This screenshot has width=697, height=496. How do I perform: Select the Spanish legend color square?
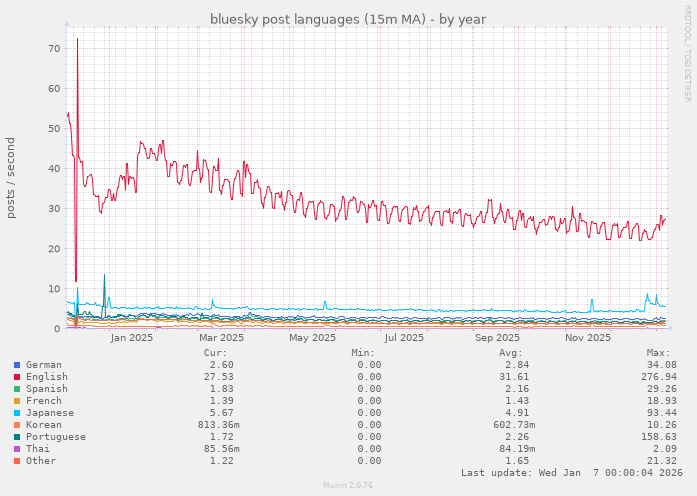[17, 389]
